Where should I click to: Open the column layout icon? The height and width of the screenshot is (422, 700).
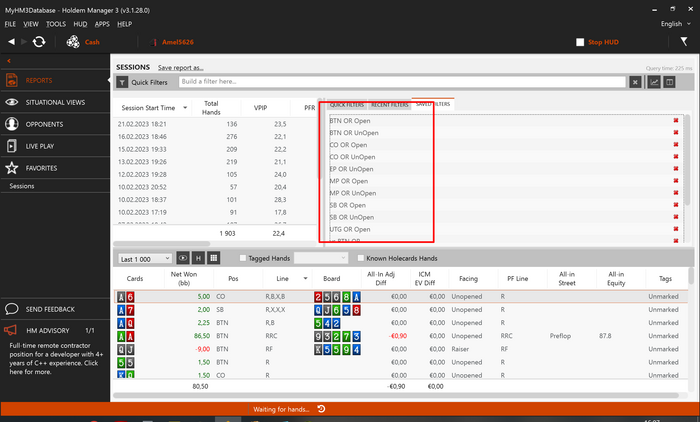coord(669,82)
